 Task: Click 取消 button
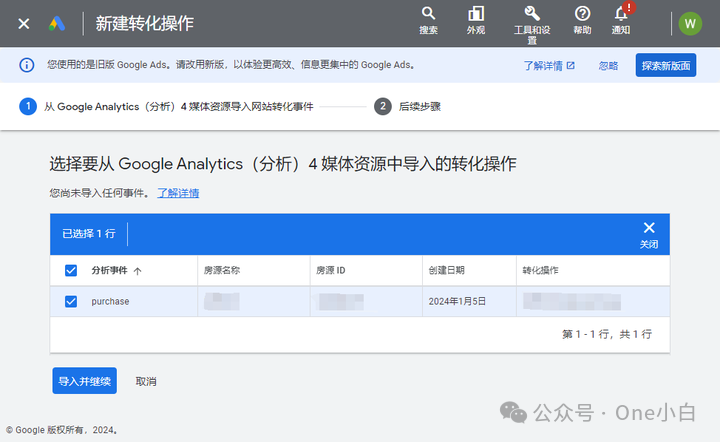tap(146, 381)
